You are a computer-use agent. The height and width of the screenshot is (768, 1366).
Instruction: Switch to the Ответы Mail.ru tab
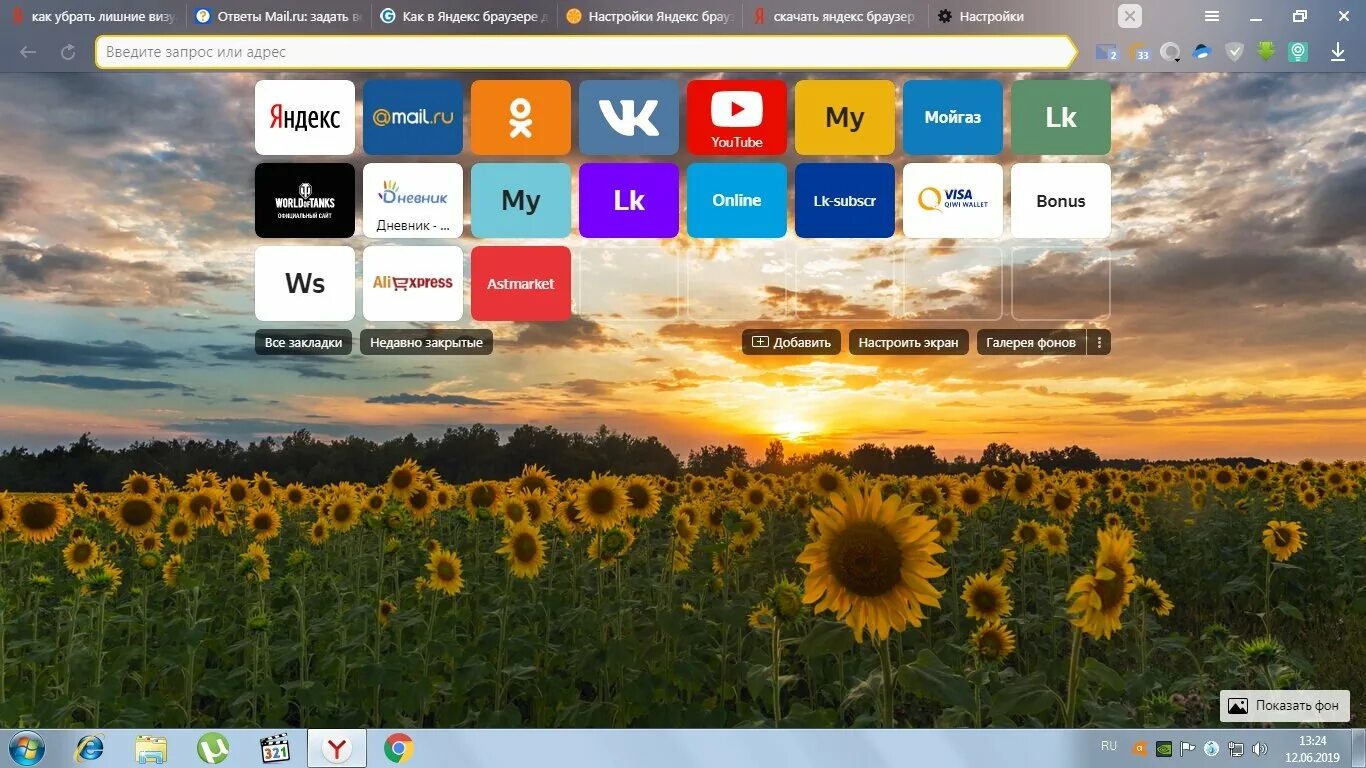pyautogui.click(x=278, y=16)
